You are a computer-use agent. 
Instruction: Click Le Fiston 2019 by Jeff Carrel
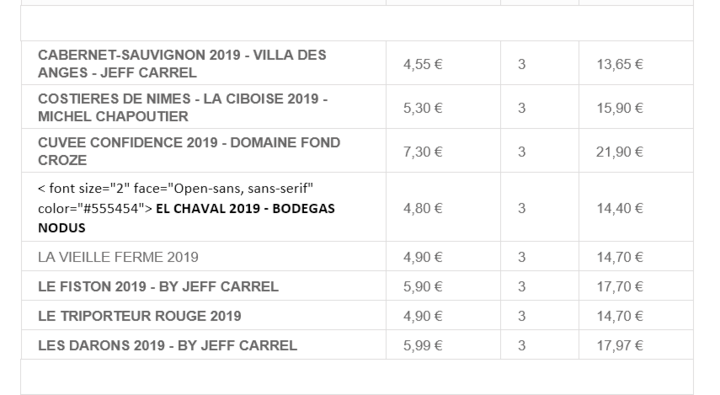pos(158,287)
